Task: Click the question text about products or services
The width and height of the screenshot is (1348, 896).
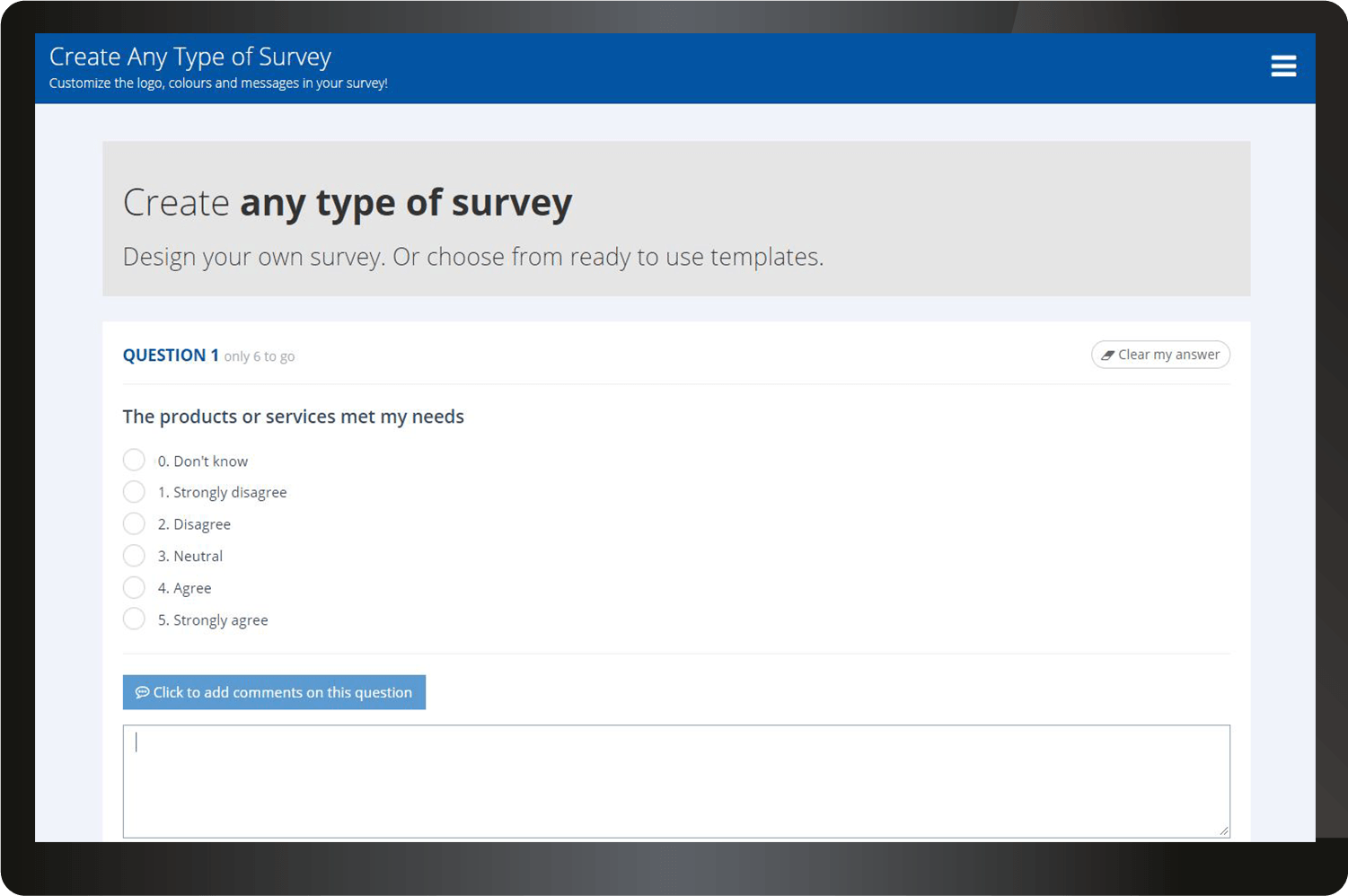Action: (x=293, y=417)
